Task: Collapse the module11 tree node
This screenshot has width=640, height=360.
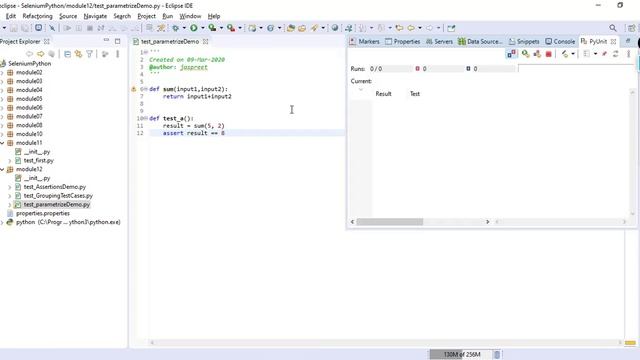Action: coord(2,143)
